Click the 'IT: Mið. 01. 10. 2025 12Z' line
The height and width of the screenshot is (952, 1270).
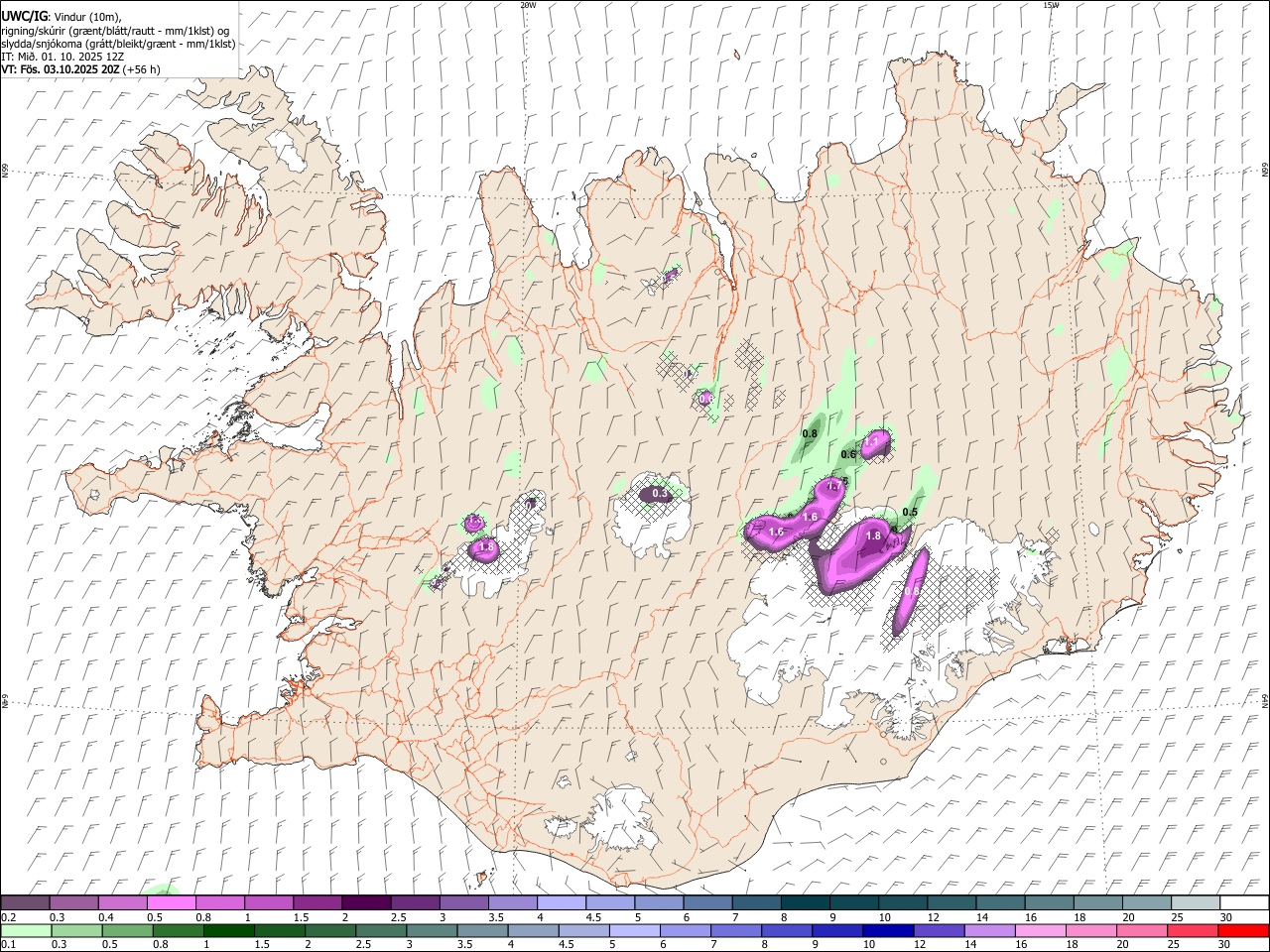pyautogui.click(x=63, y=57)
